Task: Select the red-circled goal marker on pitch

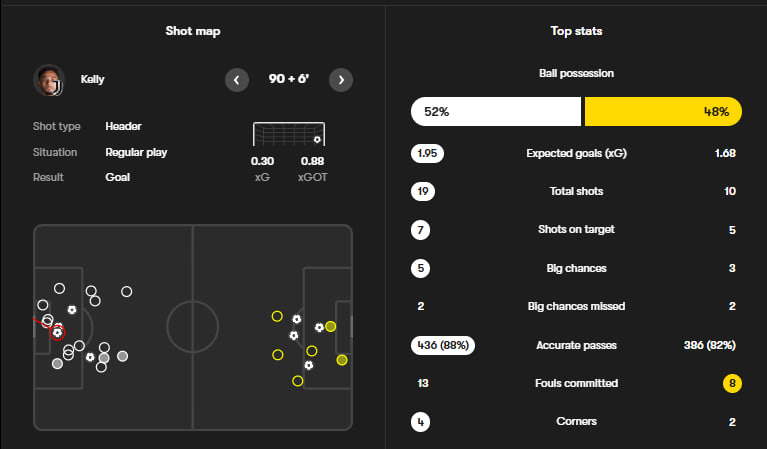Action: (57, 332)
